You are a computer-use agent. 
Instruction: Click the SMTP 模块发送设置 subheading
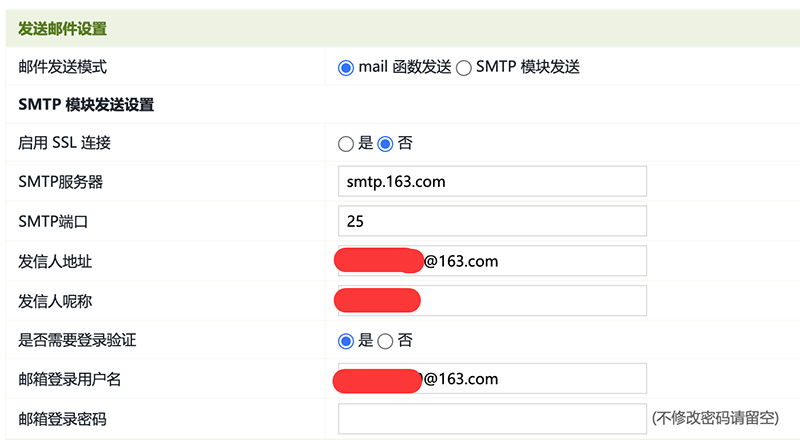tap(86, 104)
